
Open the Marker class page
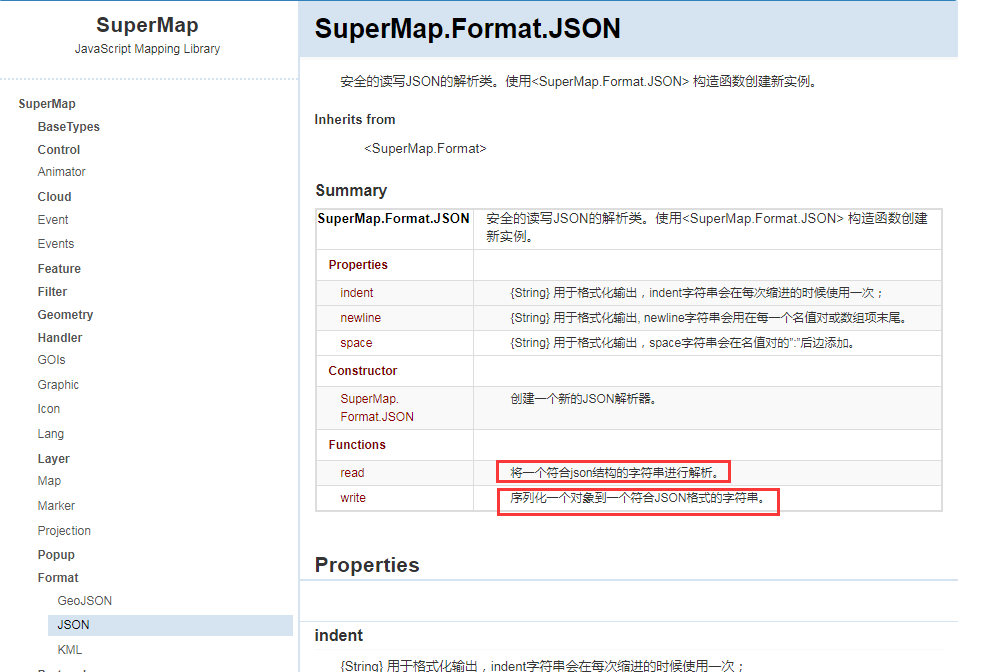pos(56,506)
